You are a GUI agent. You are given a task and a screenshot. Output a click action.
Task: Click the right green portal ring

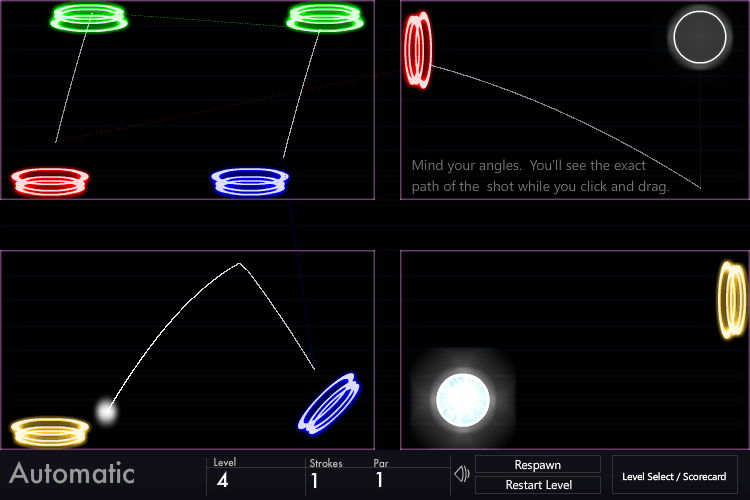(x=325, y=18)
